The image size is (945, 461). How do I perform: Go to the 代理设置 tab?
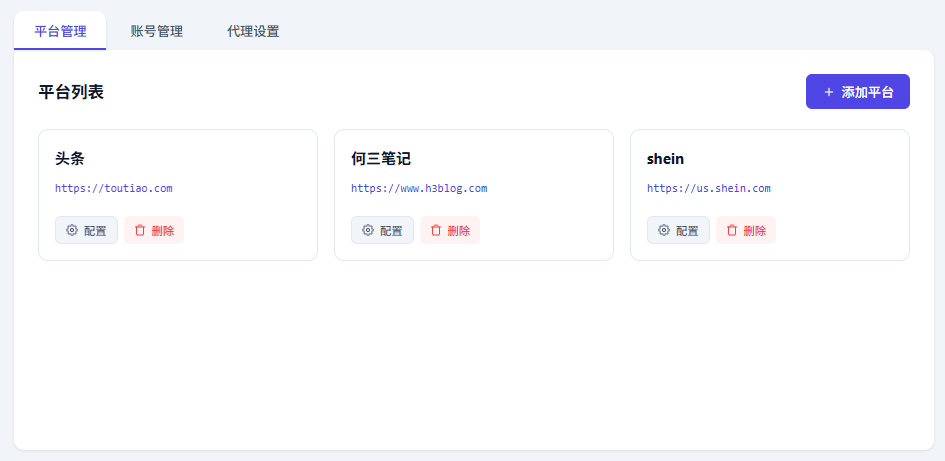(253, 31)
